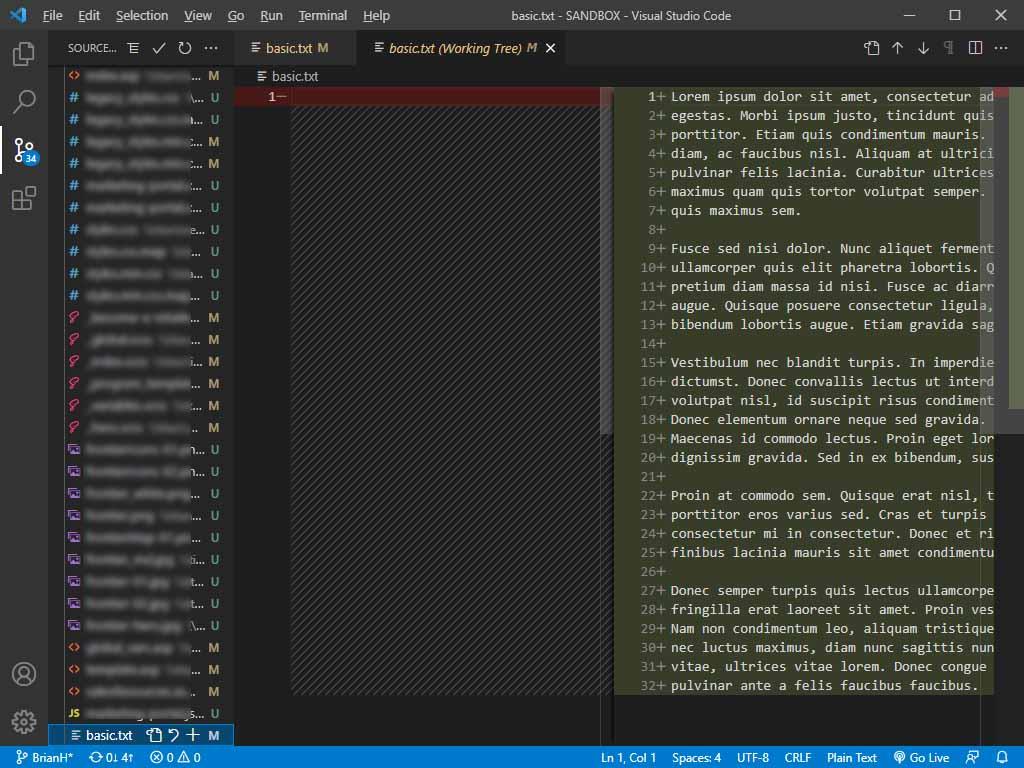
Task: Open the File menu
Action: (52, 16)
